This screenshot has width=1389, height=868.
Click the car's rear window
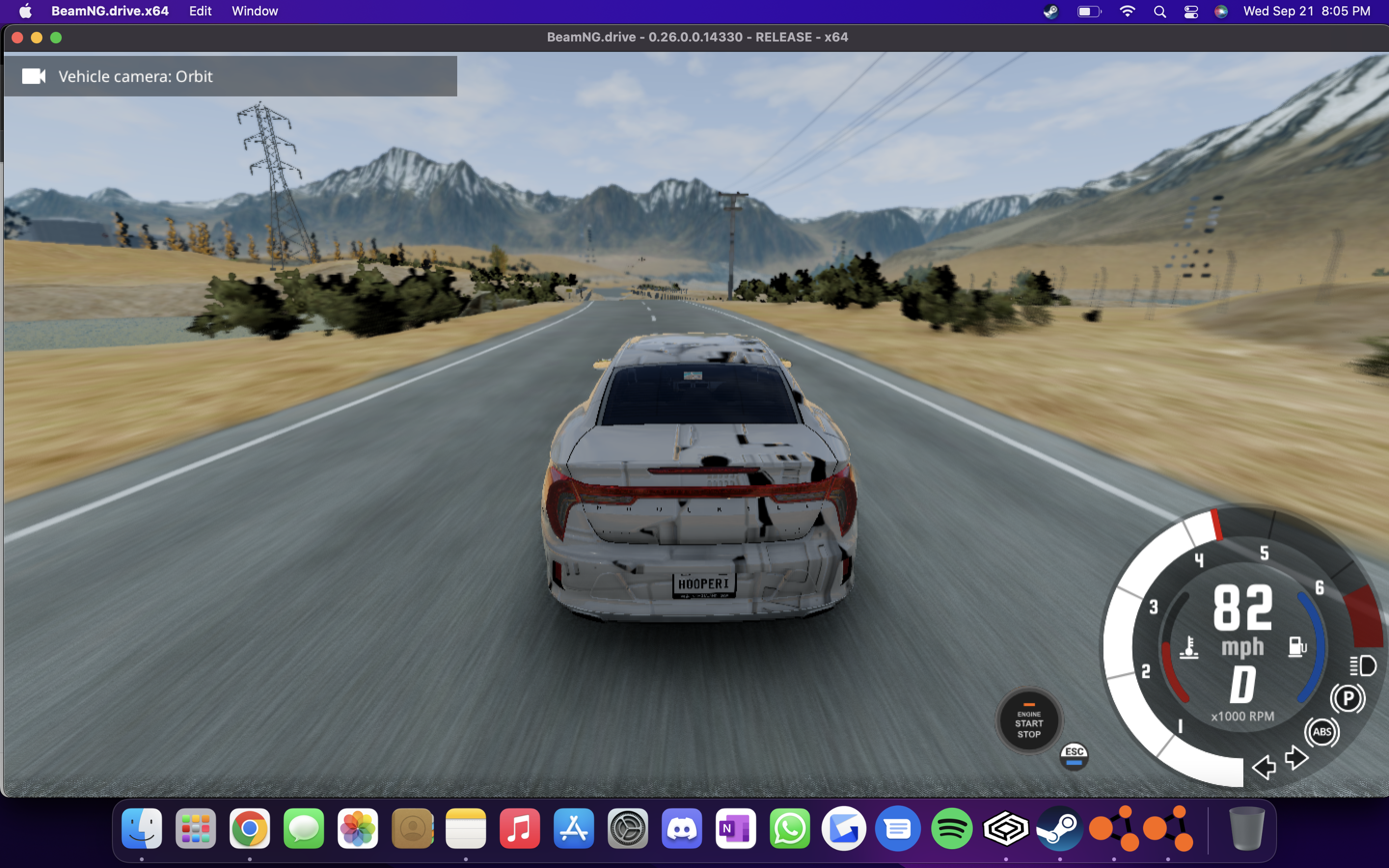coord(699,395)
